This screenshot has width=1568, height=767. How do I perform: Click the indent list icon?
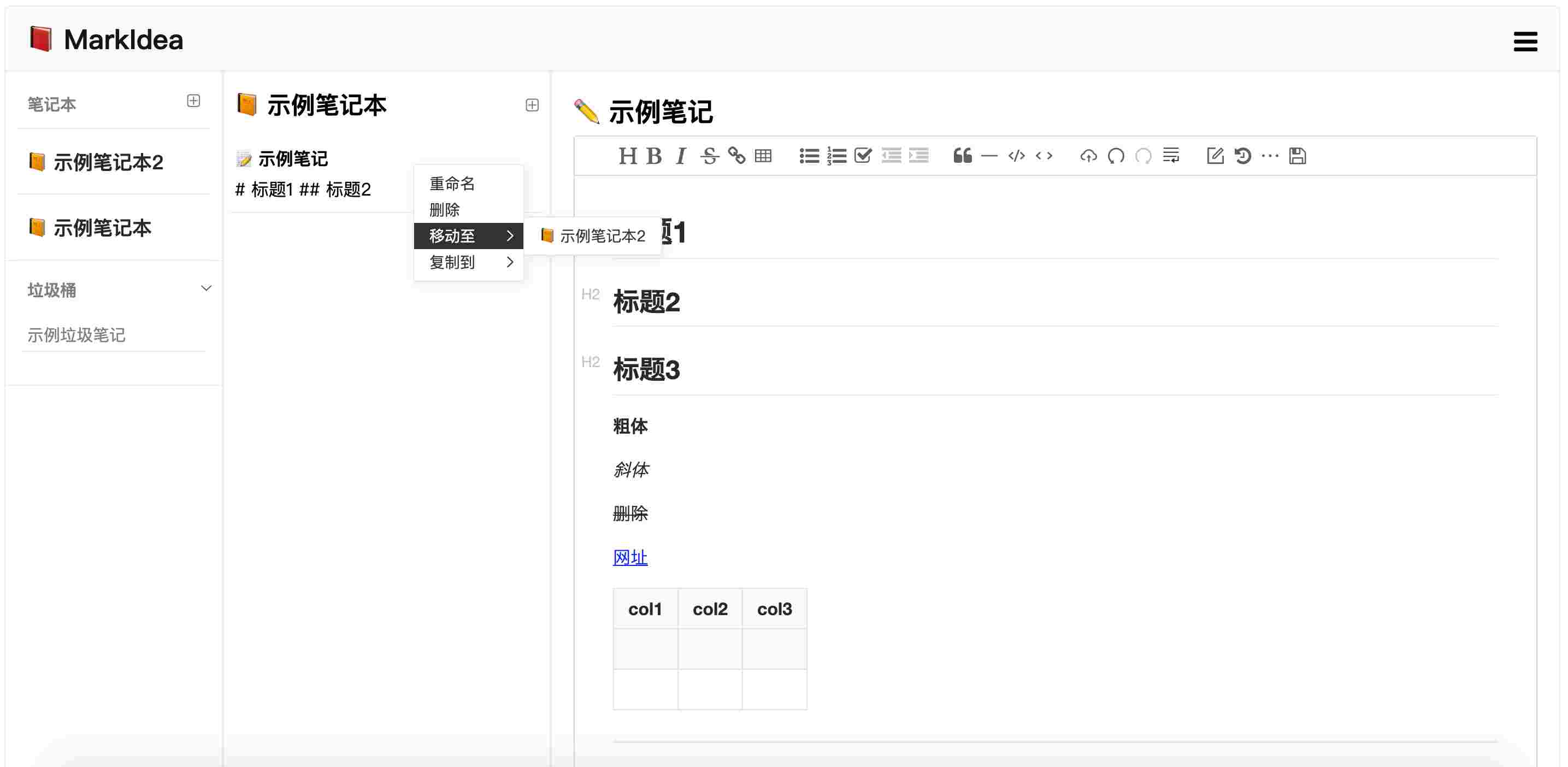point(918,156)
